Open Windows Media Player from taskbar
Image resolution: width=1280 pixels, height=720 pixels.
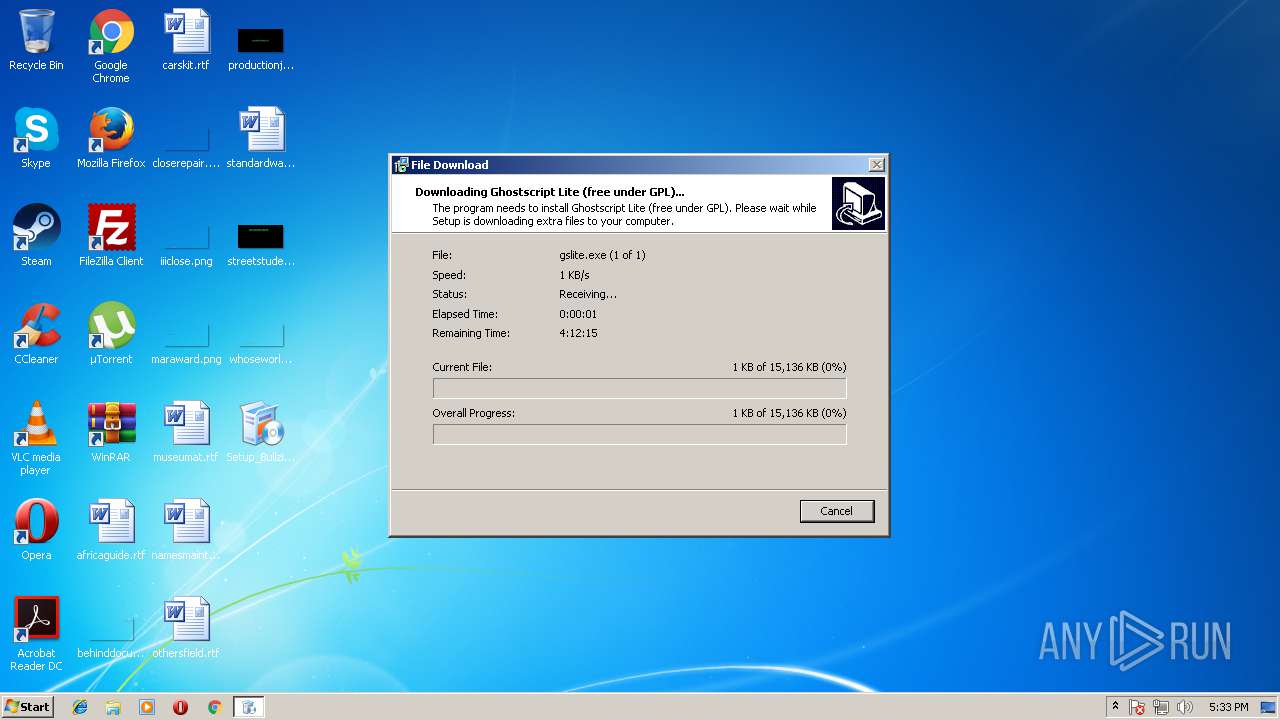pos(147,707)
